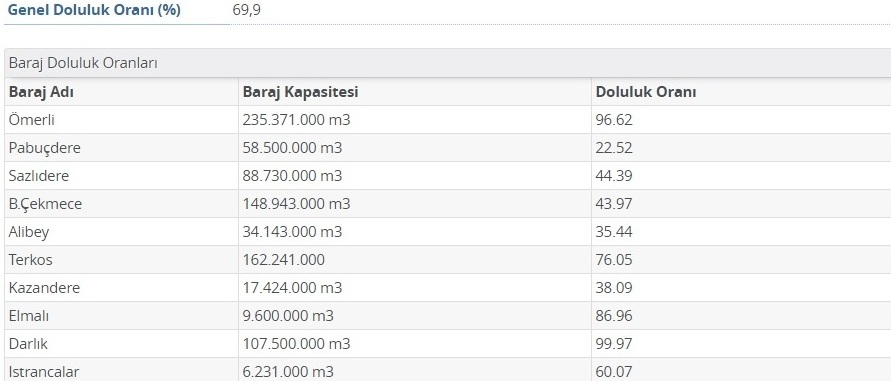The width and height of the screenshot is (891, 381).
Task: Click the Sazlıdere row name
Action: [x=39, y=176]
